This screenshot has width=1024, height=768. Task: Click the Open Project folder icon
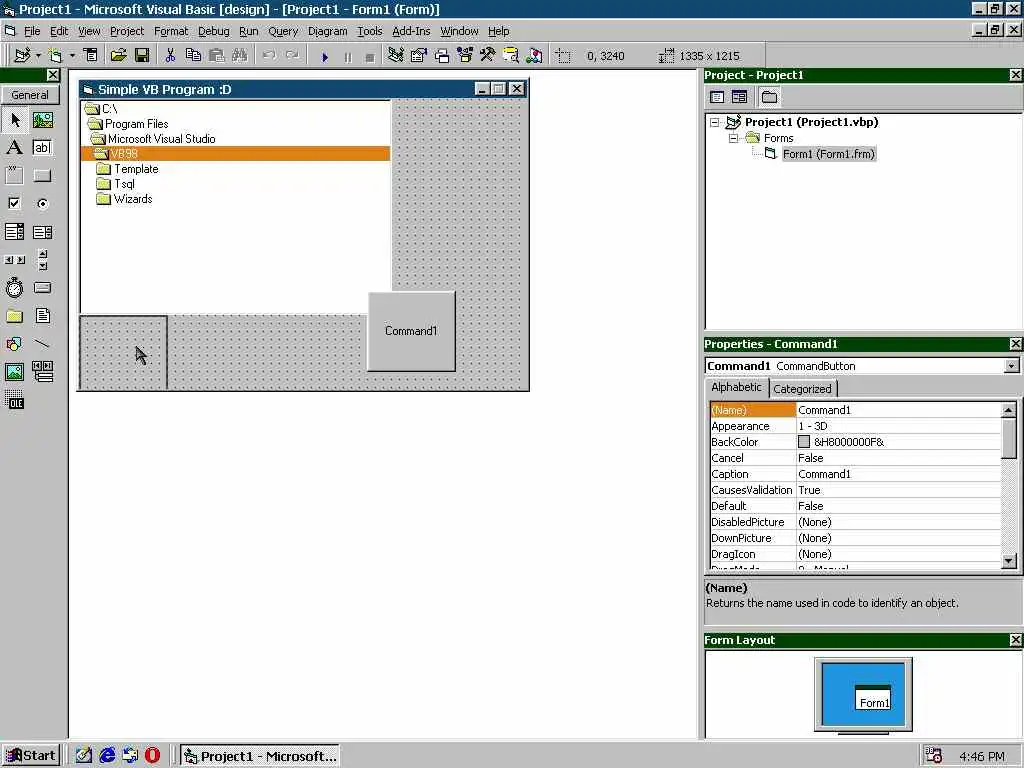click(x=118, y=56)
